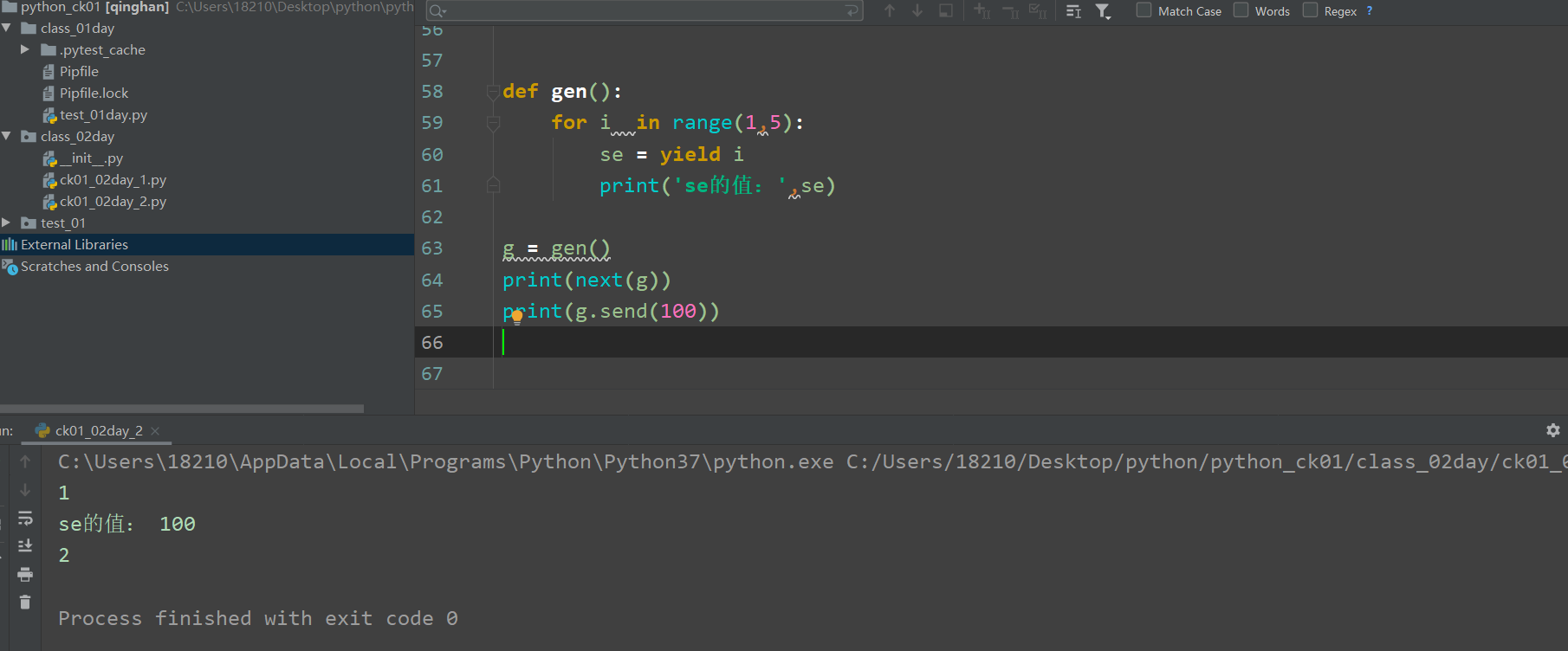
Task: Open Run panel settings gear
Action: [x=1552, y=430]
